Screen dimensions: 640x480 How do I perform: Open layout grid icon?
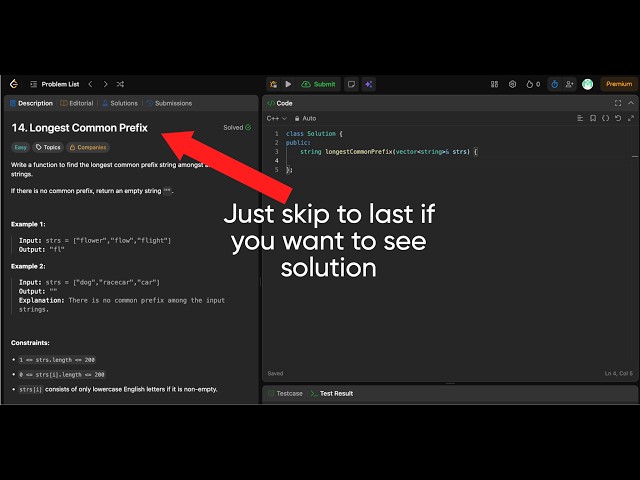coord(494,84)
